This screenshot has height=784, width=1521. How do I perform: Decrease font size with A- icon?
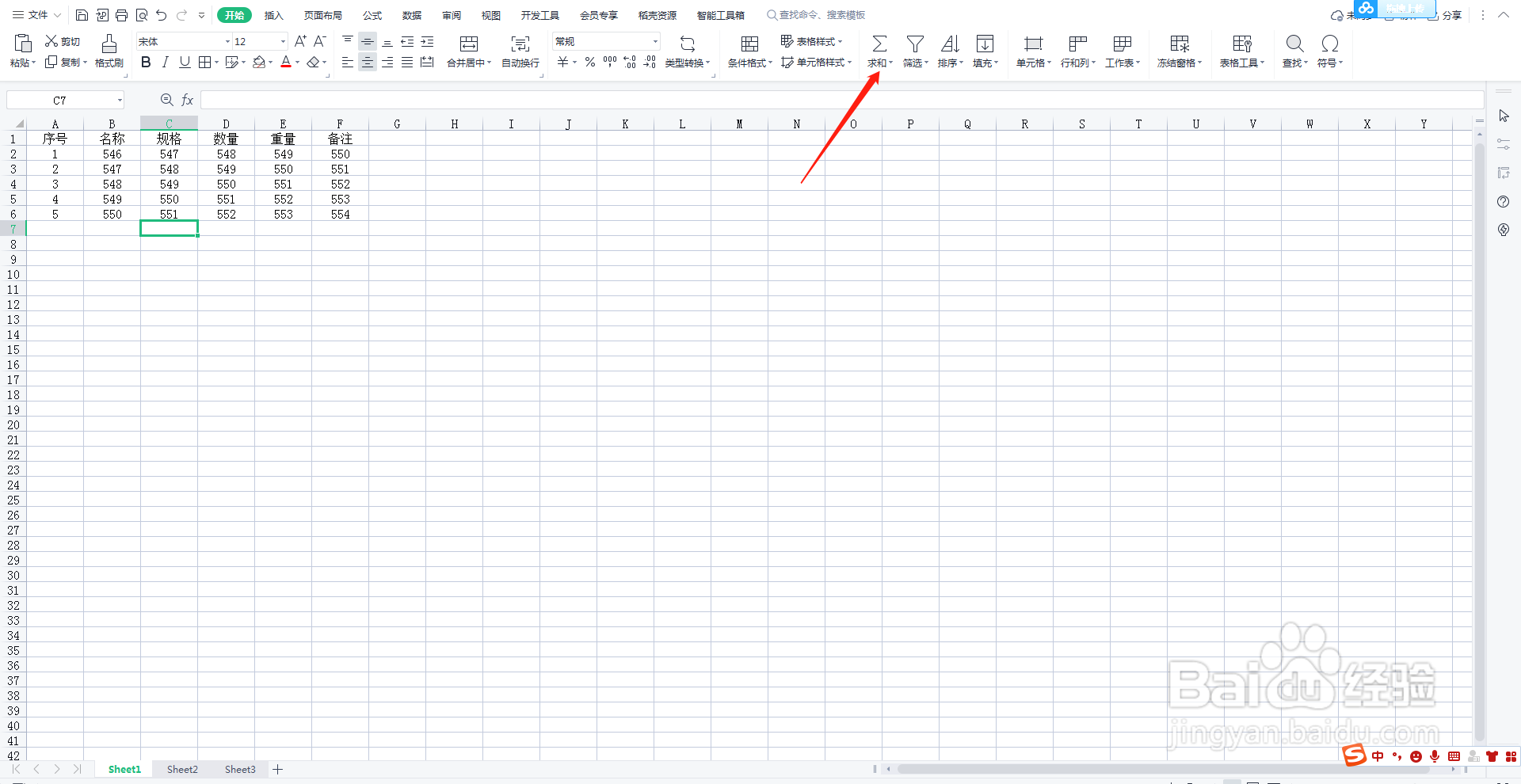(319, 41)
